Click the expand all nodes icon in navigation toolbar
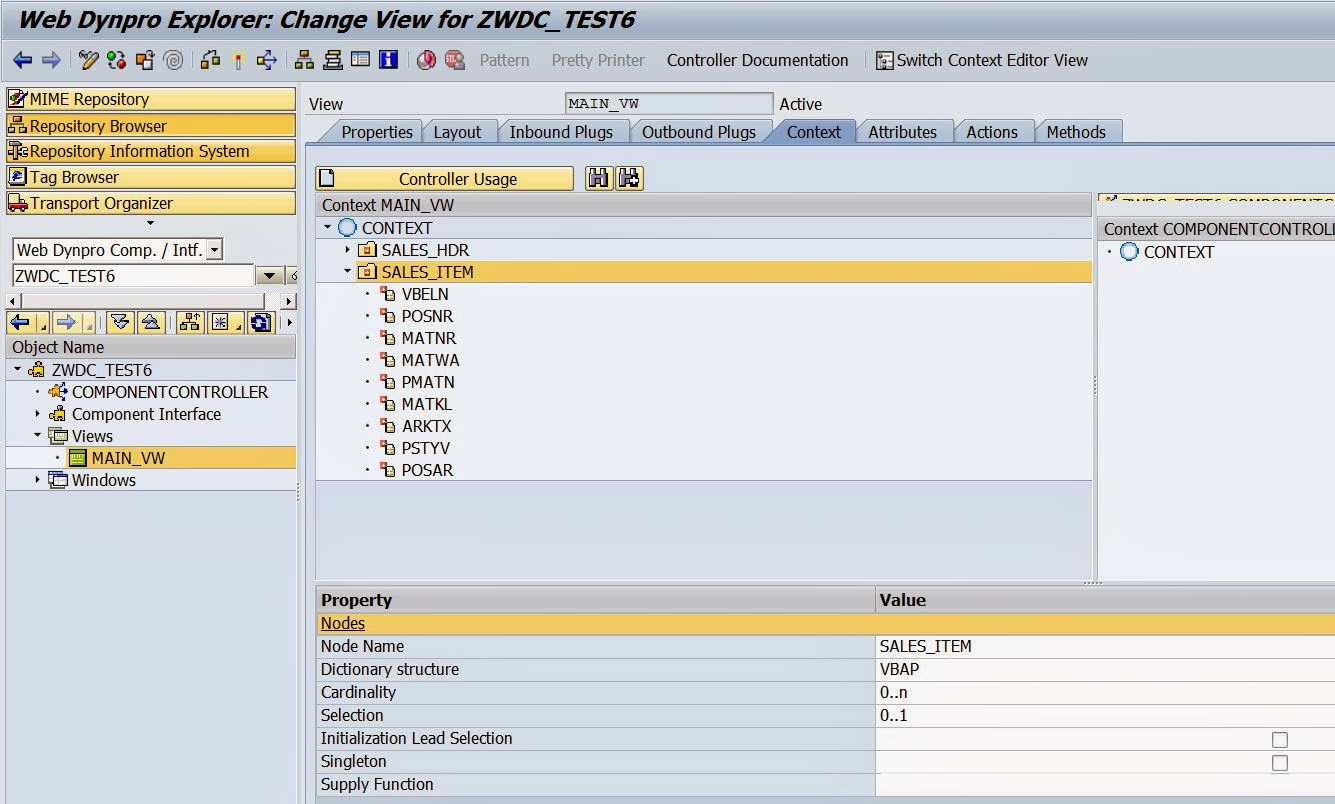The image size is (1335, 804). click(x=121, y=322)
